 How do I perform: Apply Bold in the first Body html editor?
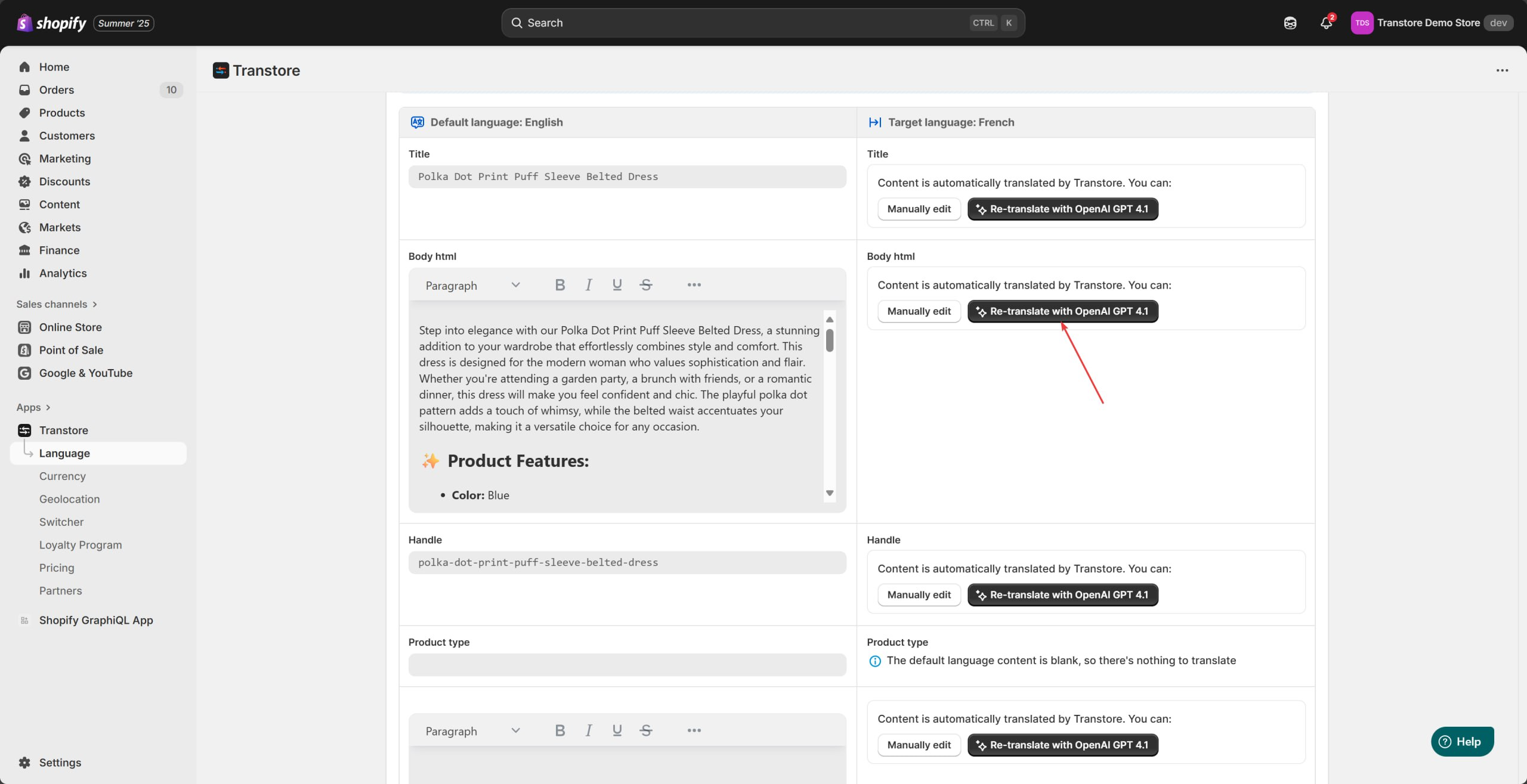coord(560,285)
